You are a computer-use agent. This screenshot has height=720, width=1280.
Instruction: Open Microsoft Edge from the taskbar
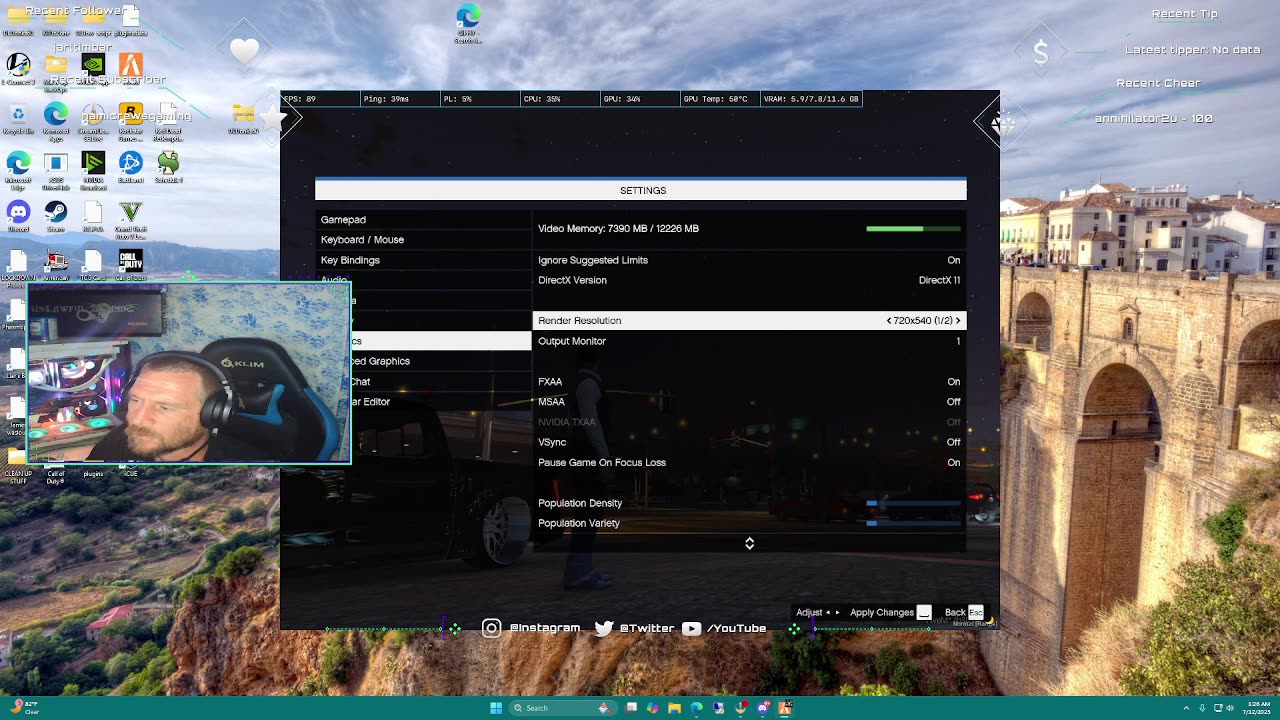click(697, 708)
